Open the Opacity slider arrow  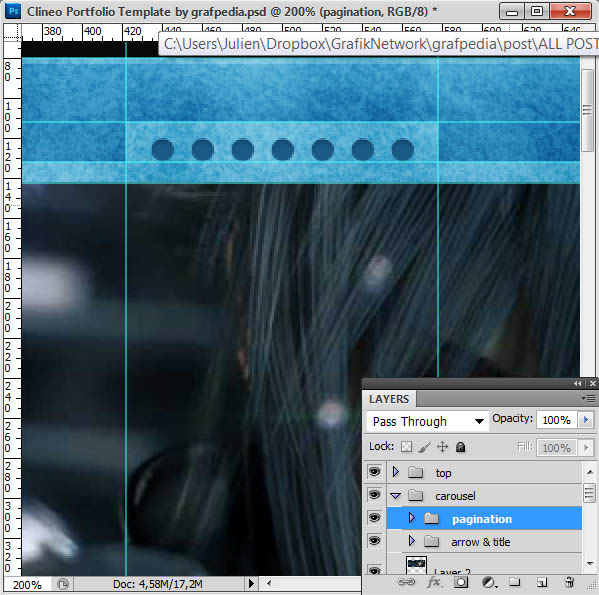click(x=586, y=420)
